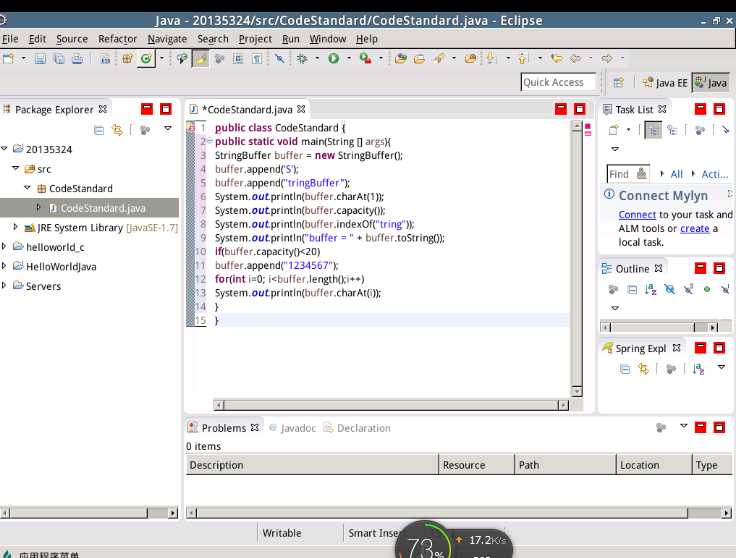This screenshot has height=558, width=736.
Task: Click New Task icon in Task List
Action: (x=613, y=130)
